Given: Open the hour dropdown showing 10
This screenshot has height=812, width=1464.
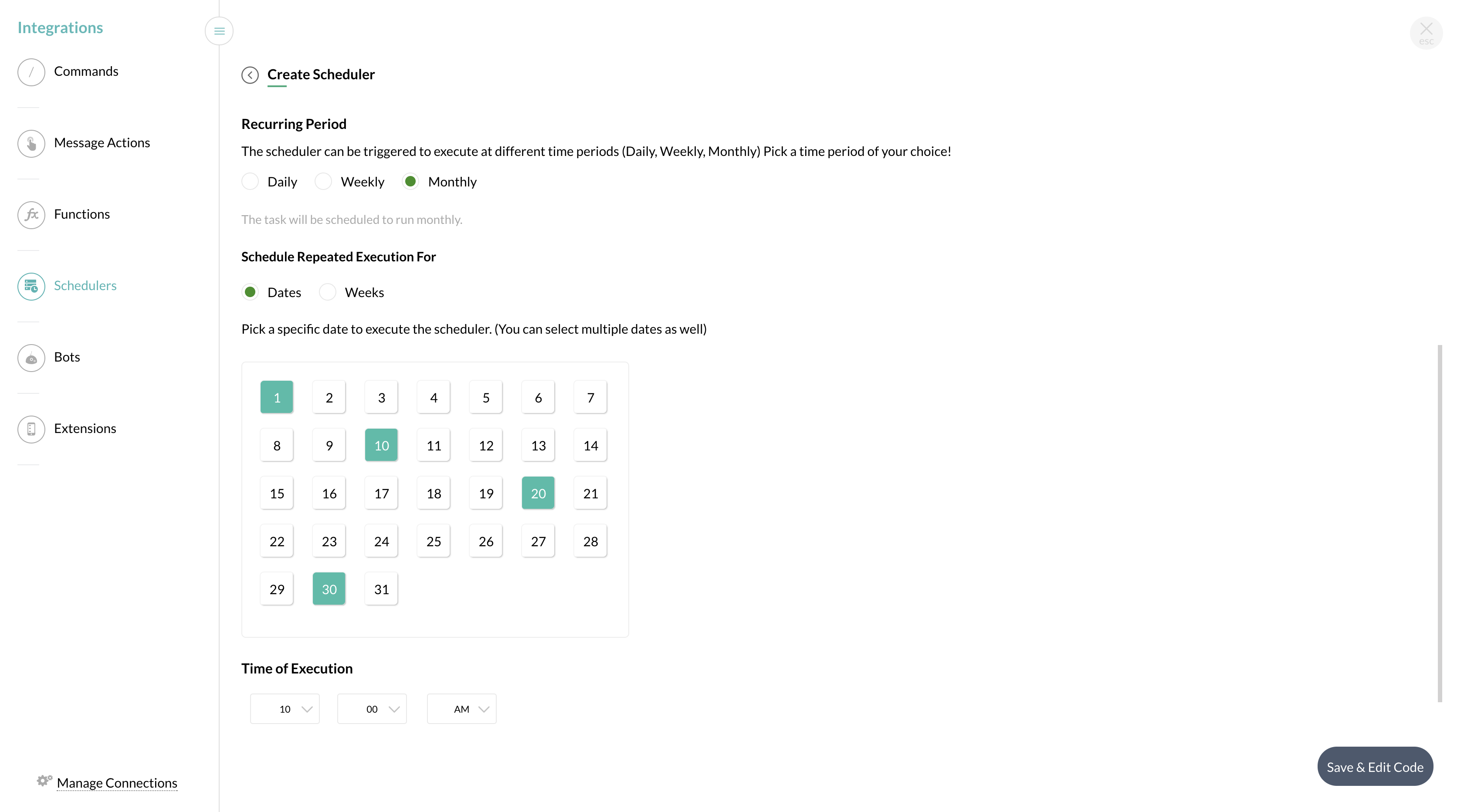Looking at the screenshot, I should tap(285, 709).
